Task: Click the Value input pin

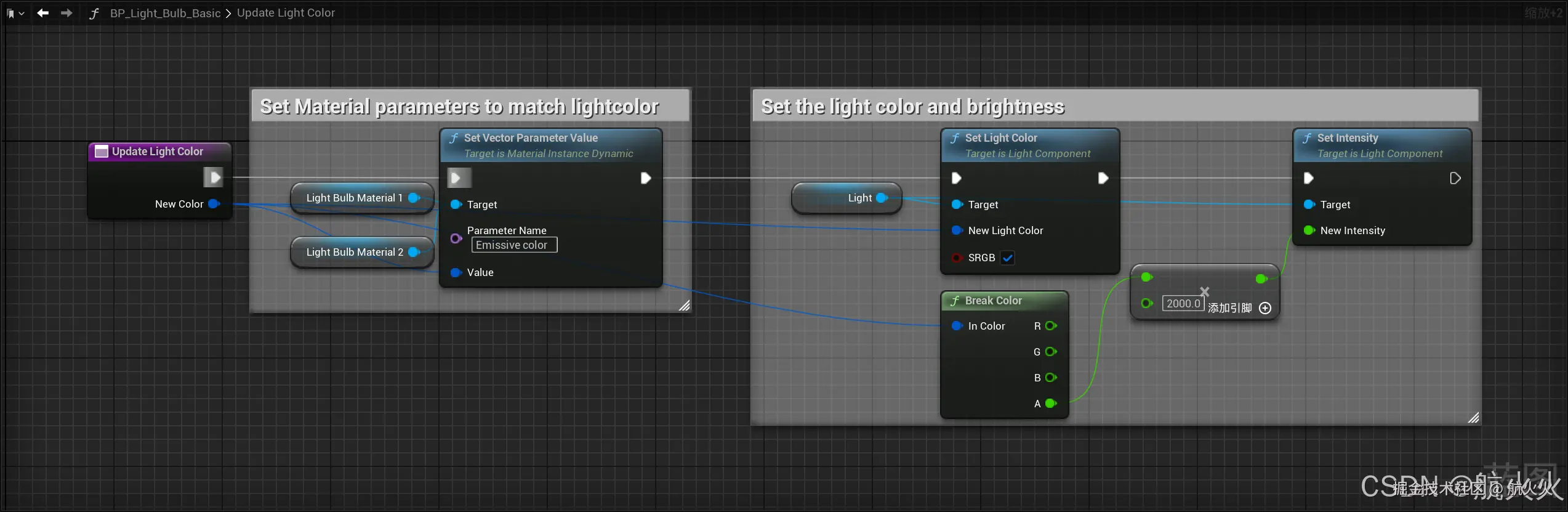Action: click(x=456, y=272)
